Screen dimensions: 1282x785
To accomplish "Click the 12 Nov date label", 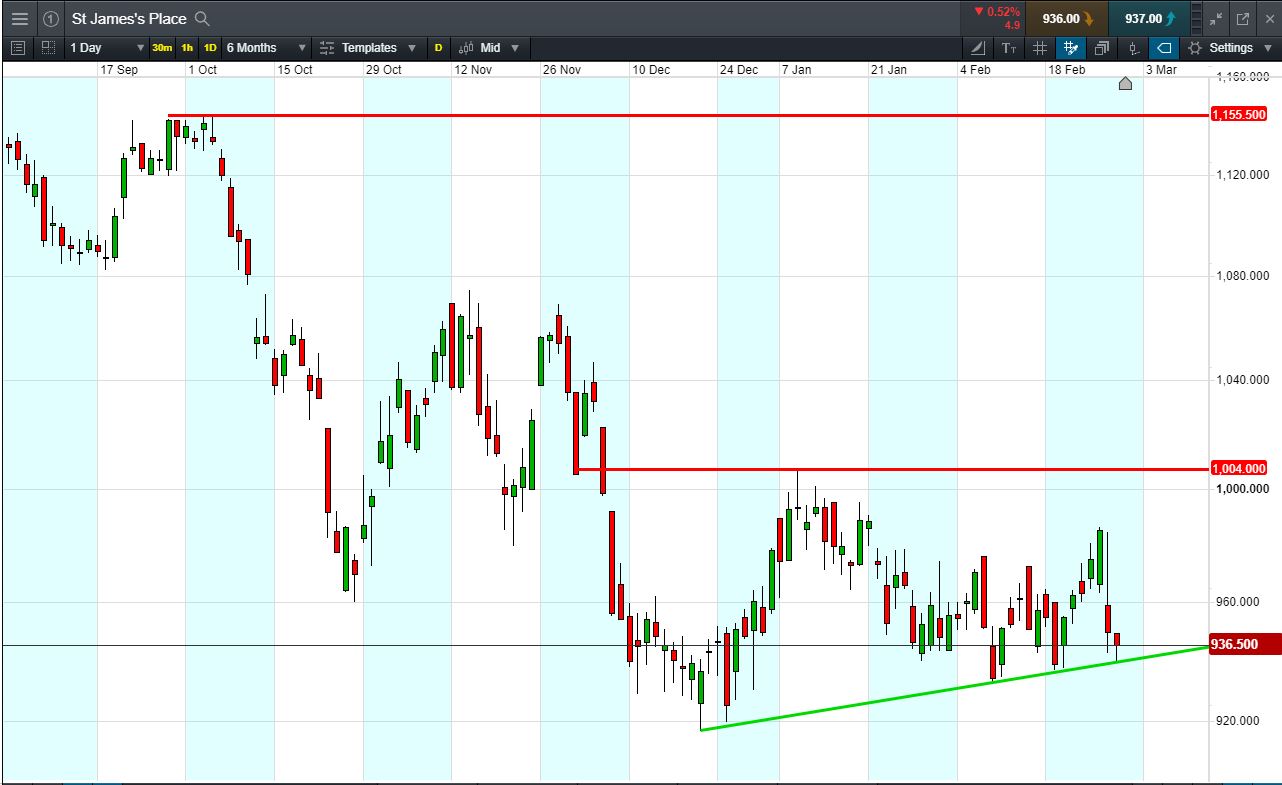I will click(x=473, y=70).
